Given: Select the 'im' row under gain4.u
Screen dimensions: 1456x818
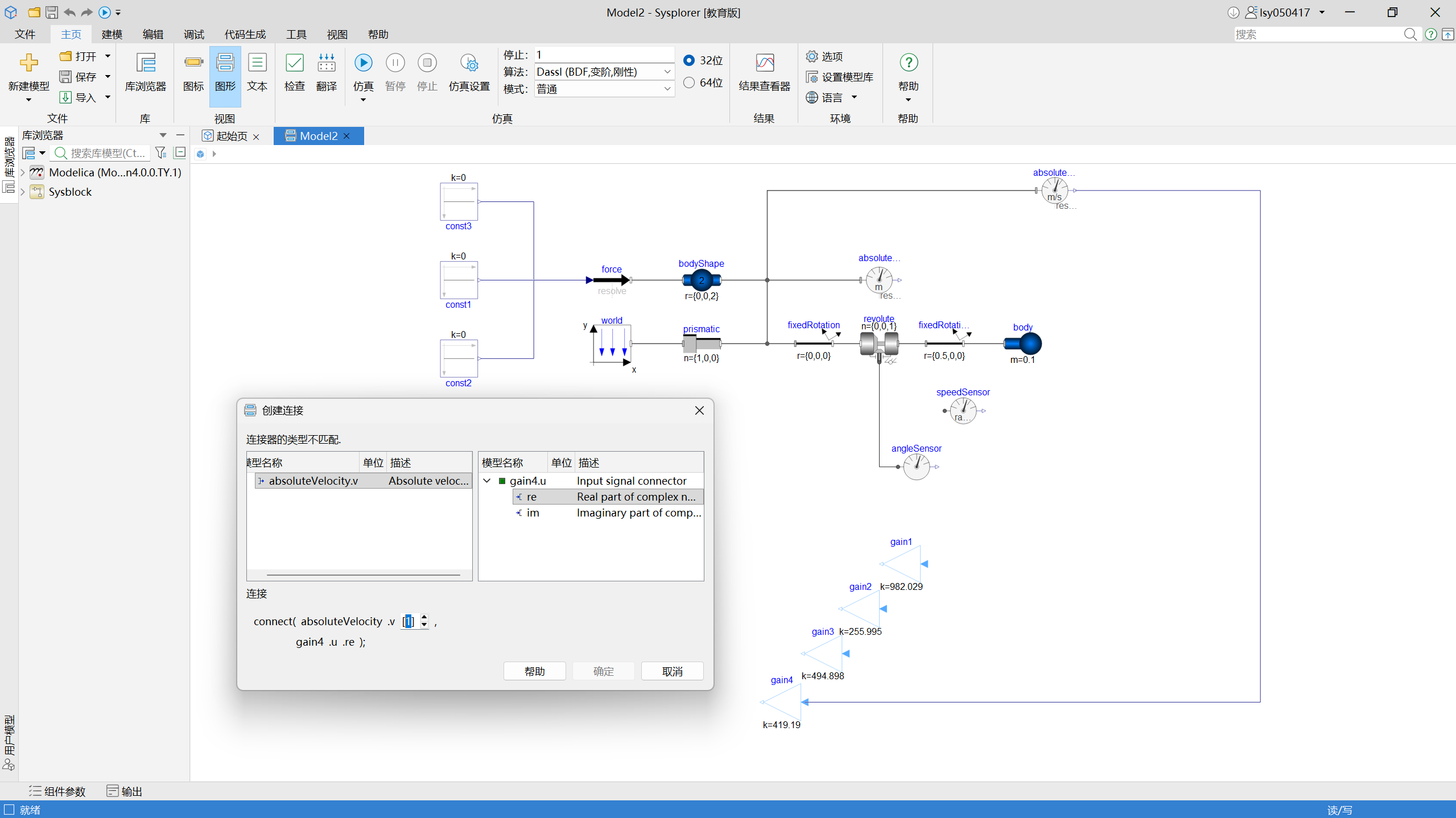Looking at the screenshot, I should point(608,513).
